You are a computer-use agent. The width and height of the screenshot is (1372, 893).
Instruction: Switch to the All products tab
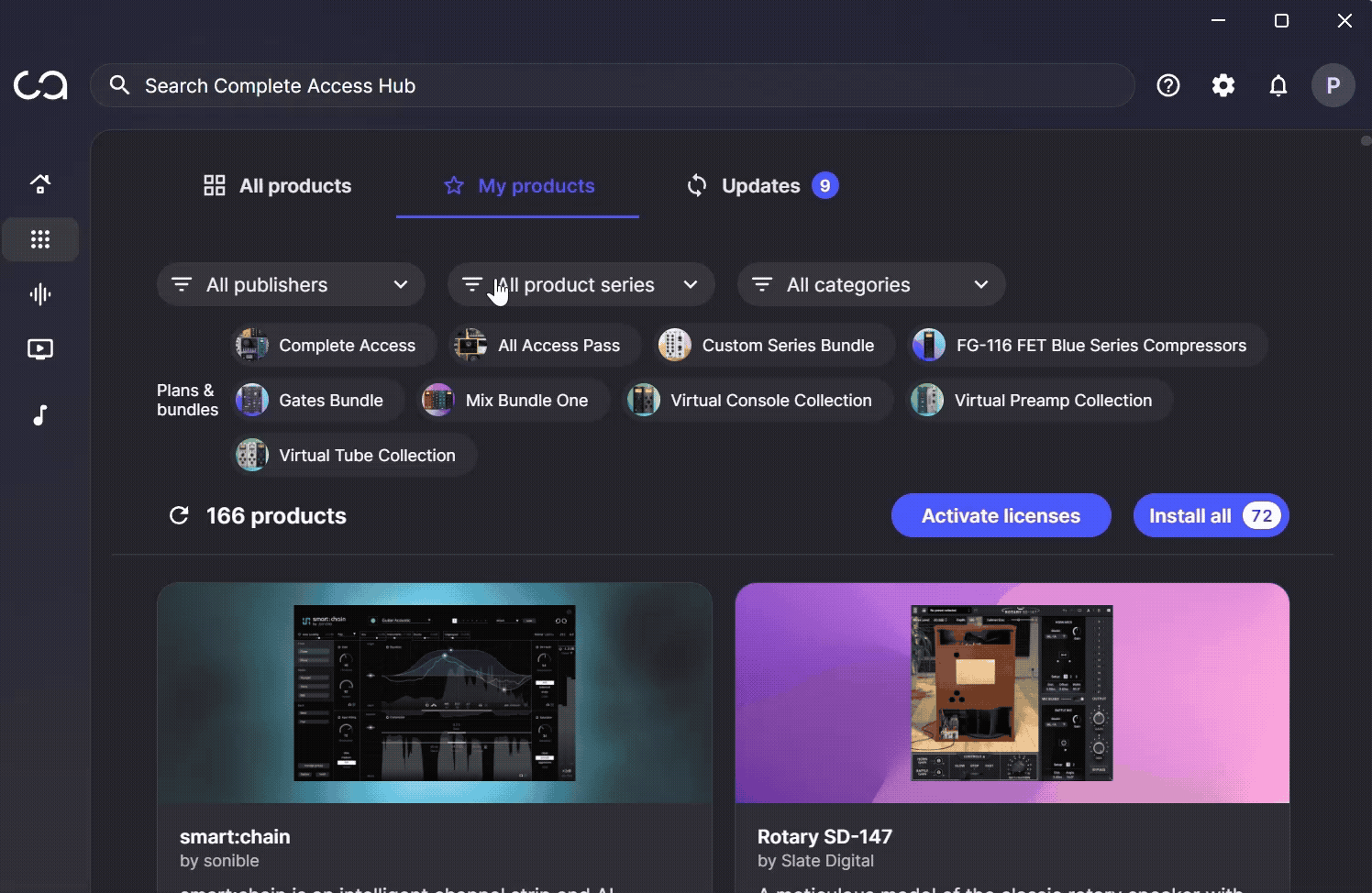(x=277, y=185)
